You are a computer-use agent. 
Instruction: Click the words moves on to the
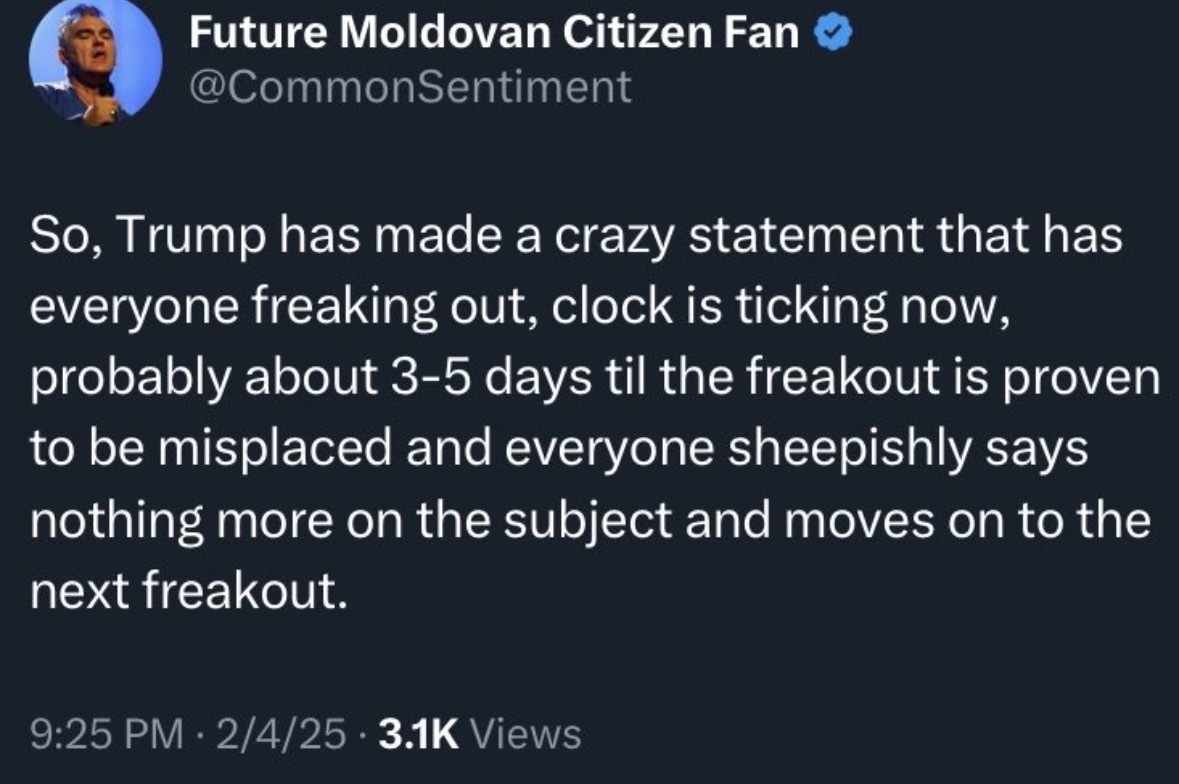pos(968,520)
